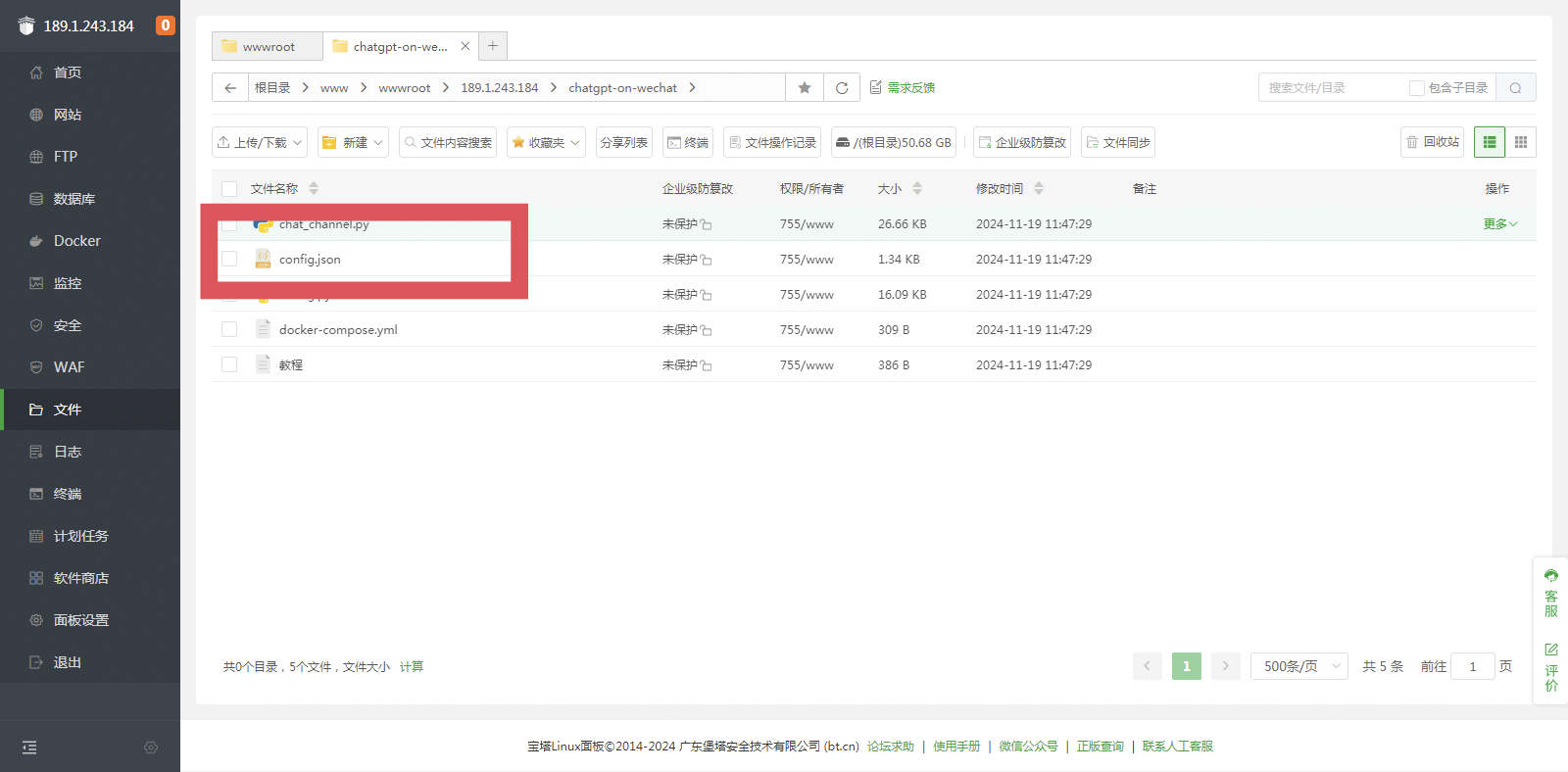Open sidebar settings gear icon
1568x772 pixels.
151,748
